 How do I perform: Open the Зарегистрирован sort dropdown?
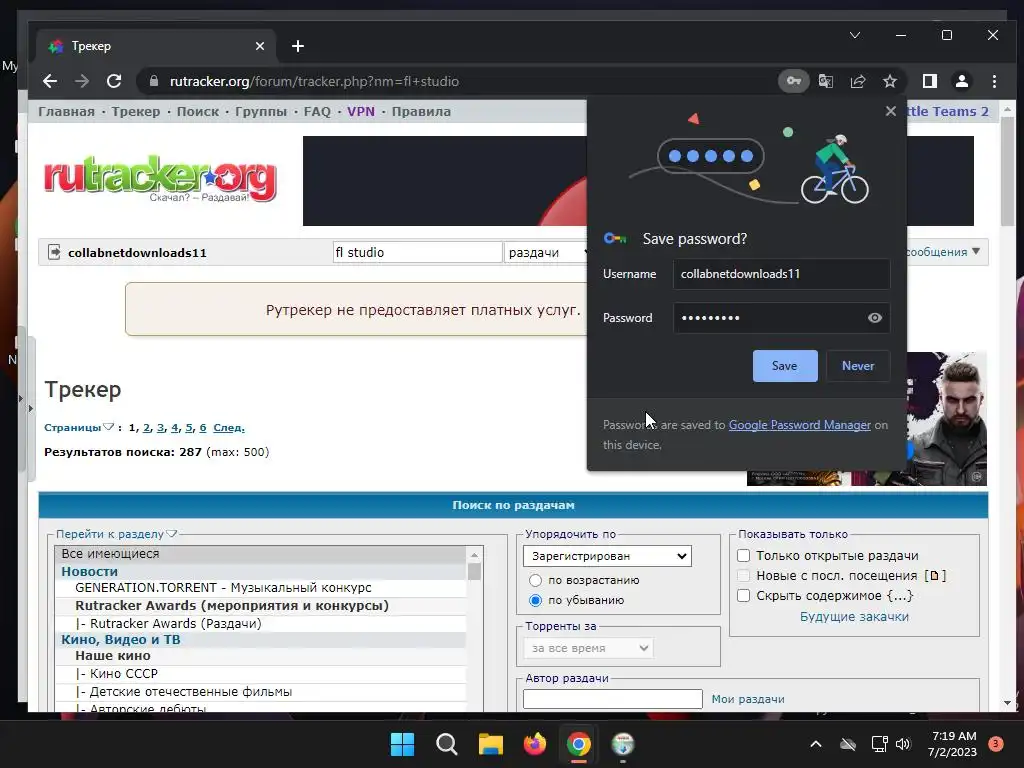[x=607, y=556]
